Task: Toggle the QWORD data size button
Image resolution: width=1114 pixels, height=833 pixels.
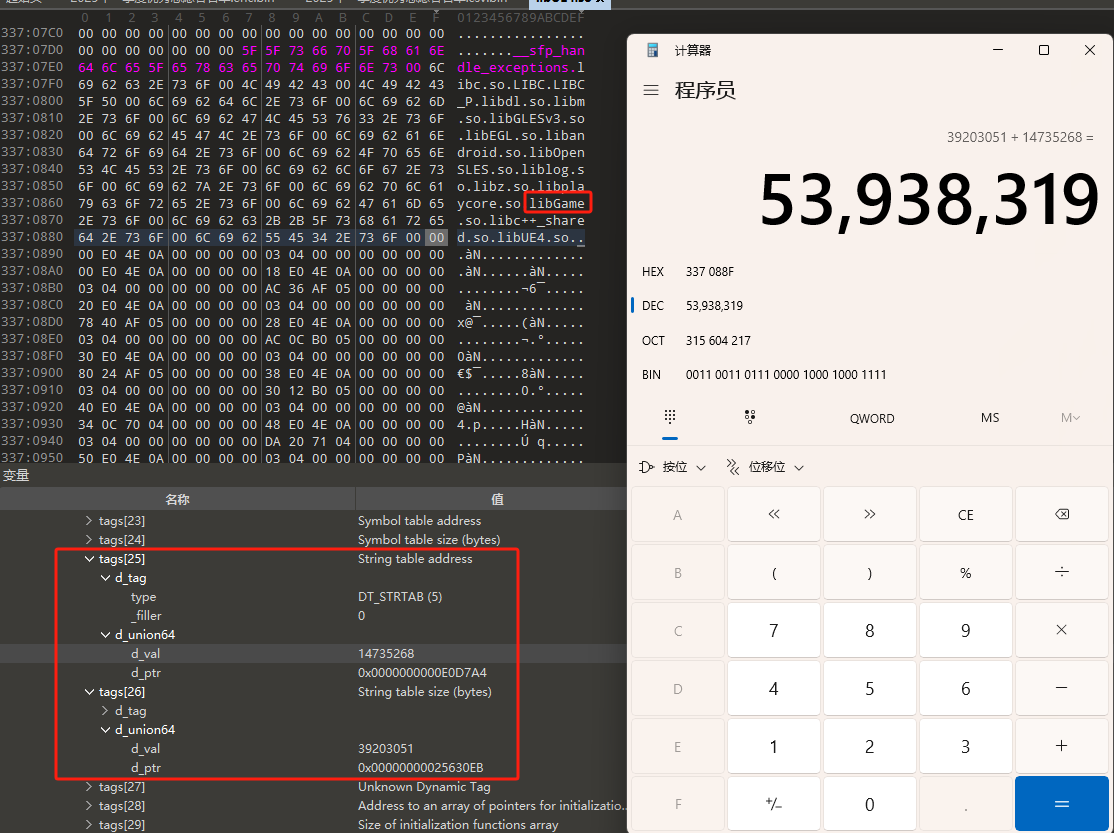Action: (x=872, y=418)
